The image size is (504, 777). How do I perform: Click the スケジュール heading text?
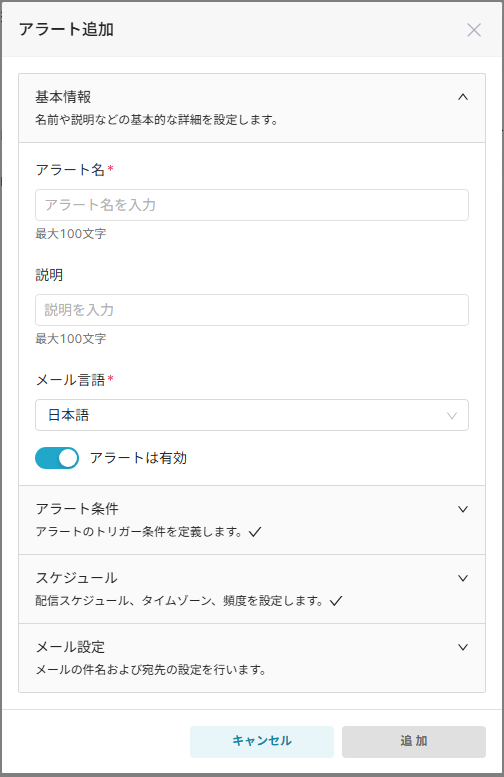click(77, 578)
